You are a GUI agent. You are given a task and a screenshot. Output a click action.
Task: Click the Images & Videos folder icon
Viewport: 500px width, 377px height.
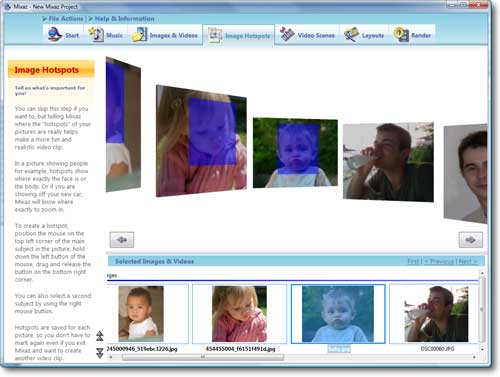(x=139, y=35)
